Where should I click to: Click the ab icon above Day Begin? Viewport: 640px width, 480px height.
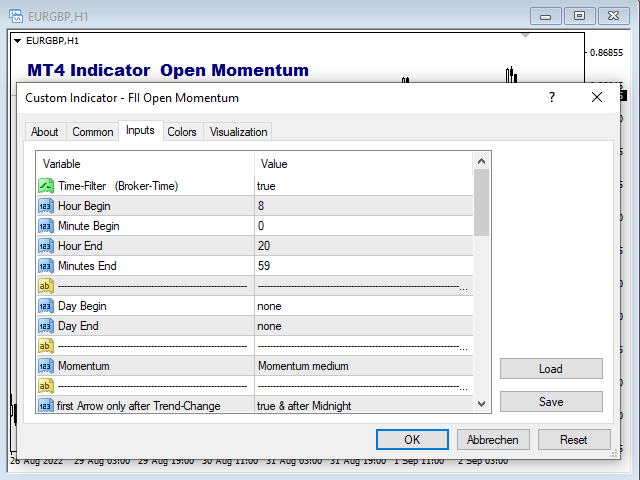coord(46,286)
